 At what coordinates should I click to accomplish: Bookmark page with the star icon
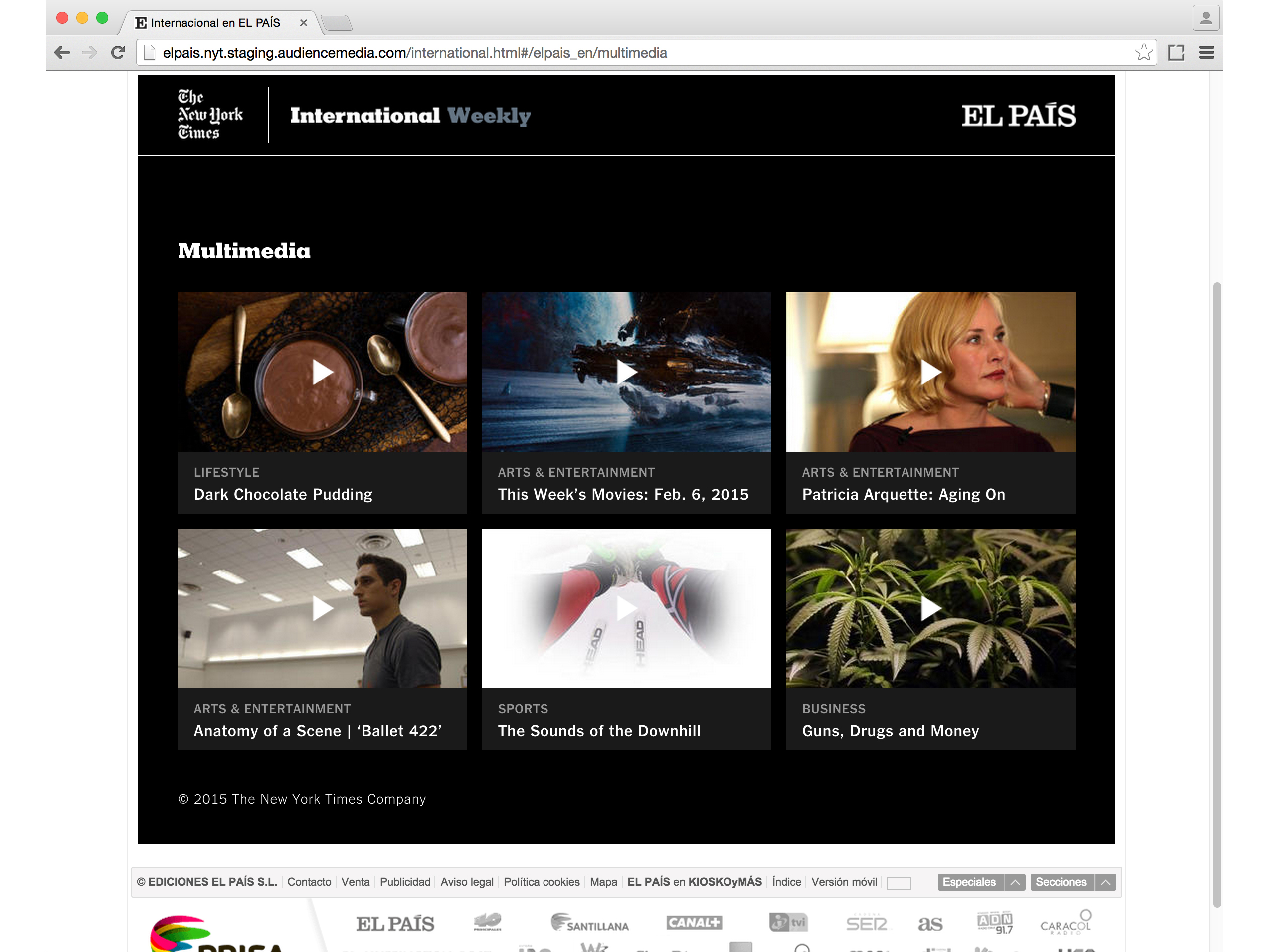click(x=1143, y=53)
